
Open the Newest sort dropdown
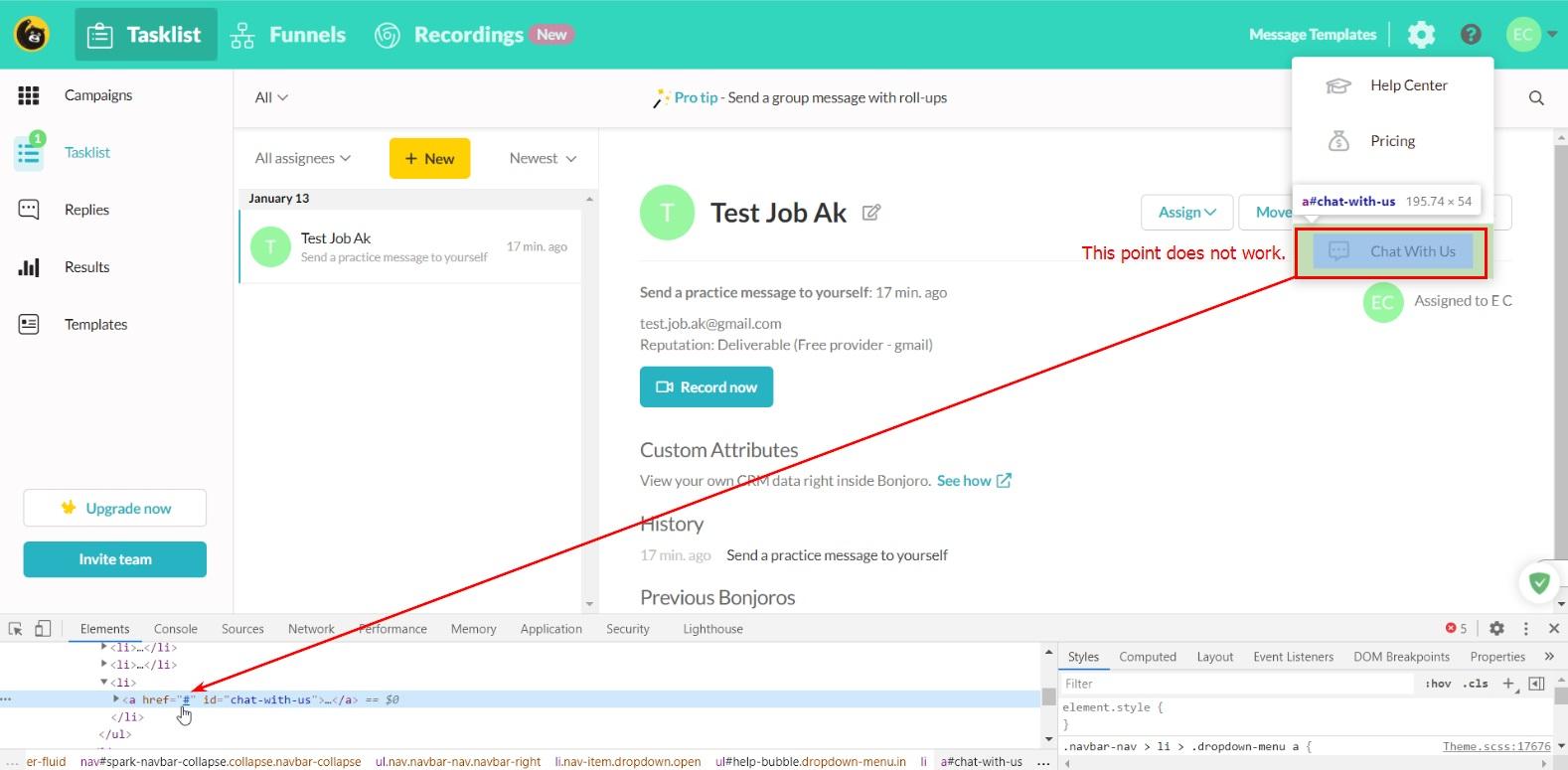[x=543, y=158]
